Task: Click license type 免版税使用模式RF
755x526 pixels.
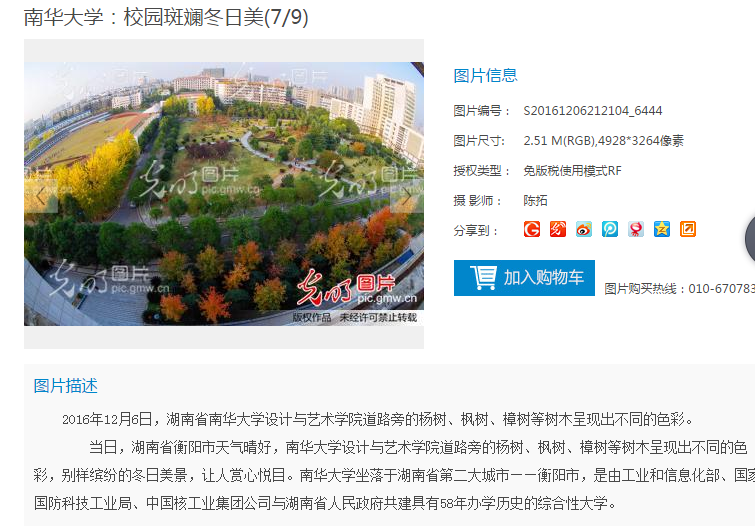Action: [x=573, y=171]
